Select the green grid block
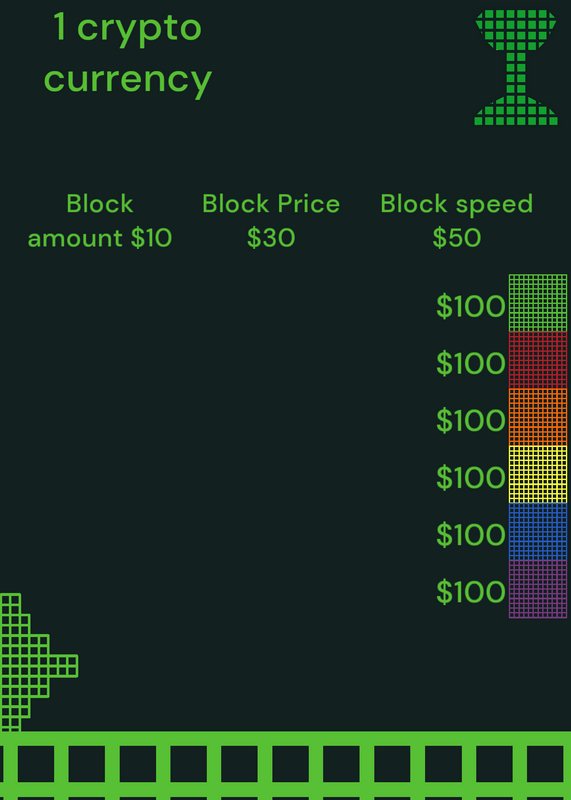The image size is (571, 800). coord(538,303)
